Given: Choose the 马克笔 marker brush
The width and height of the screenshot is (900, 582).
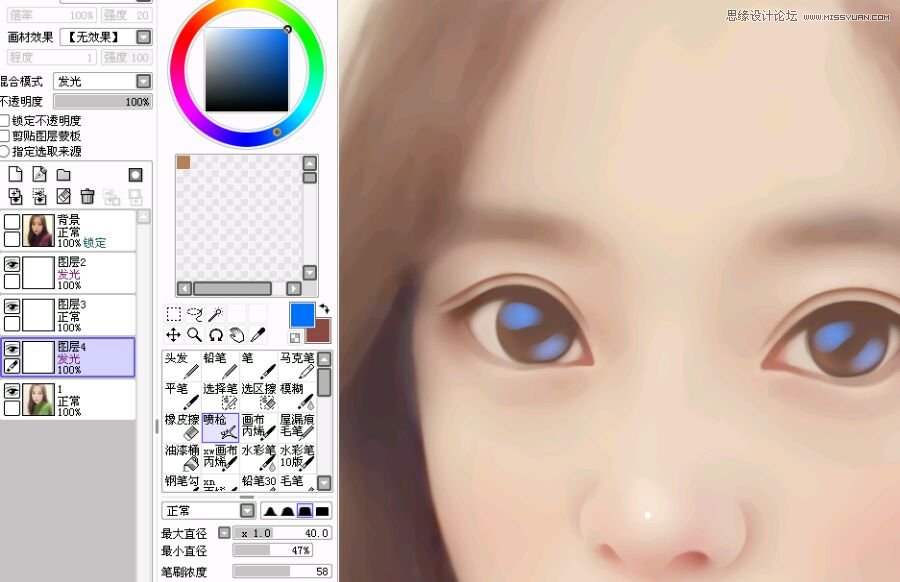Looking at the screenshot, I should [297, 365].
